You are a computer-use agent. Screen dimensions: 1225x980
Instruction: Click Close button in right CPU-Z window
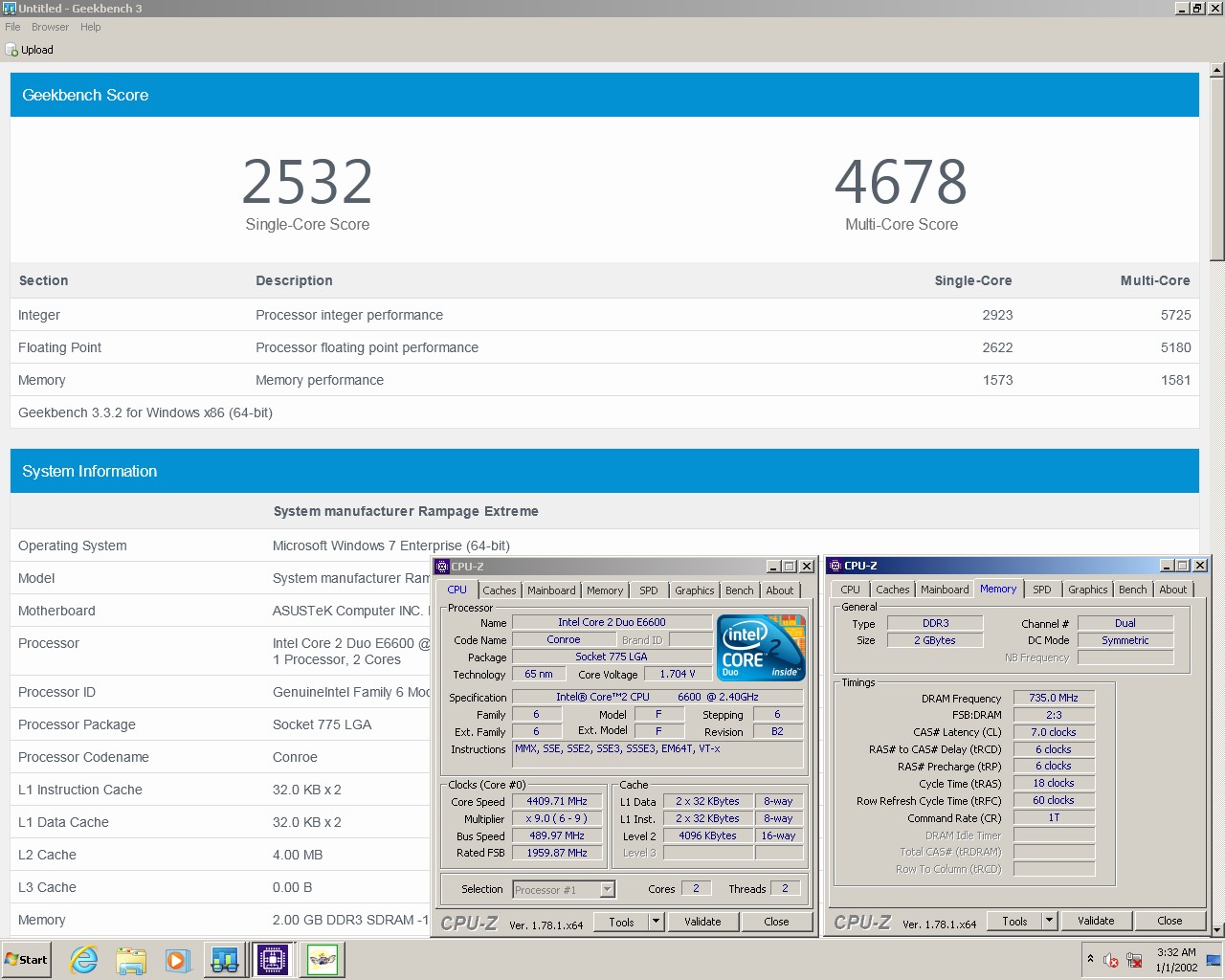1169,921
